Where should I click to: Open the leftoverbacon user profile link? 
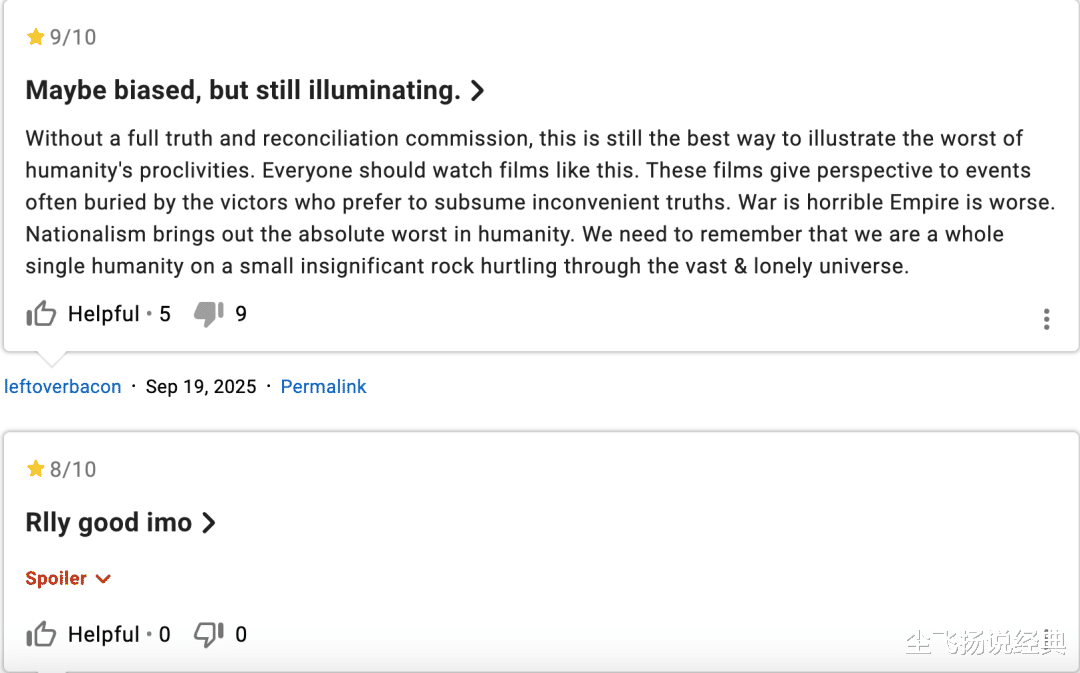[x=63, y=387]
